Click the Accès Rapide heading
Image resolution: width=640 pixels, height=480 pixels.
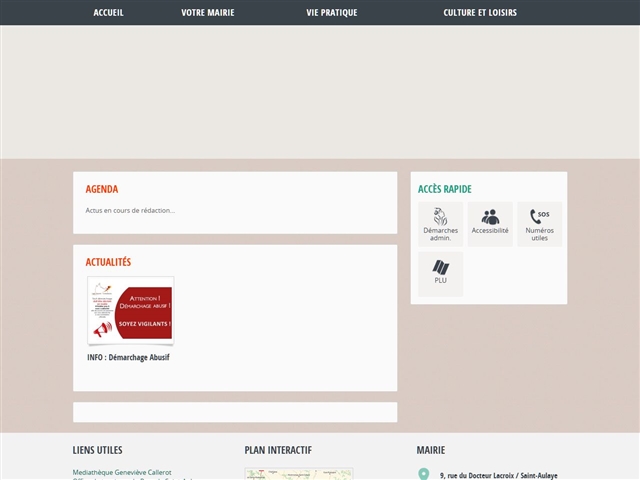444,189
